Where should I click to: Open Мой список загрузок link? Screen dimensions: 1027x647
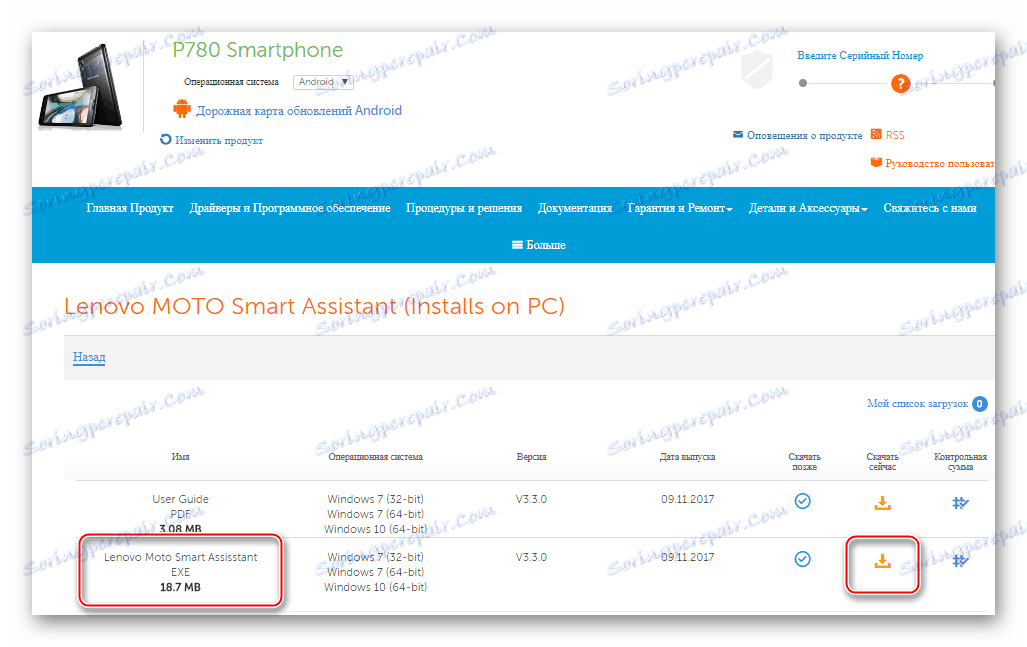pos(918,403)
